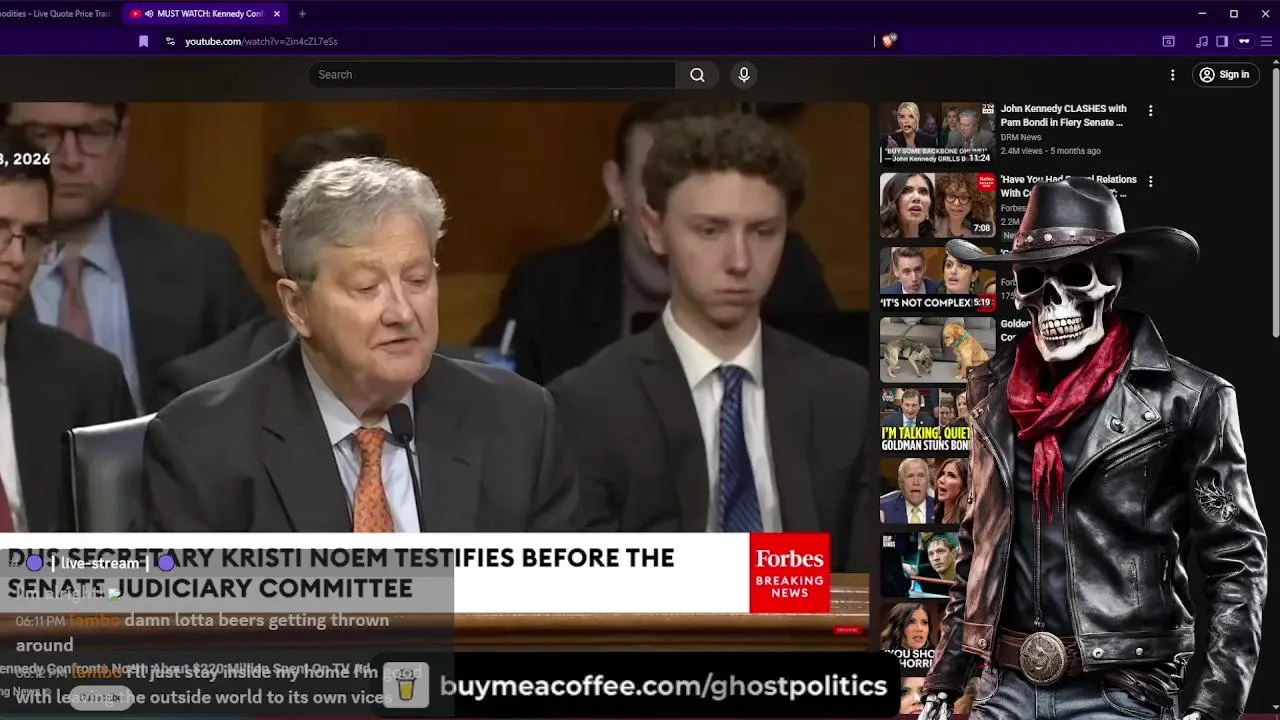
Task: Open YouTube settings three-dot menu beside Sign in
Action: (x=1173, y=74)
